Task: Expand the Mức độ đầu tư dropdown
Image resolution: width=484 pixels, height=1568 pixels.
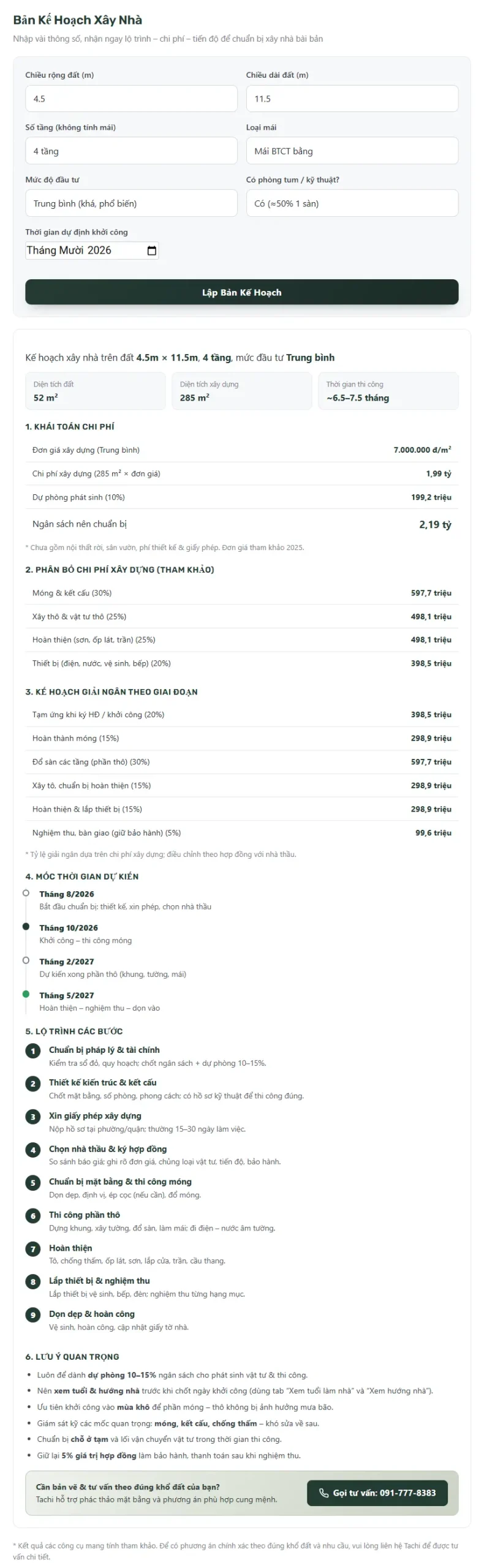Action: click(131, 203)
